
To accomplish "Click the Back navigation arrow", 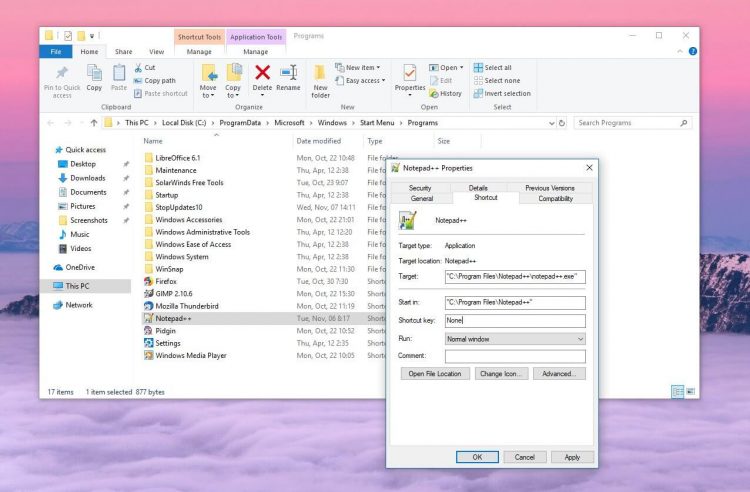I will tap(51, 123).
